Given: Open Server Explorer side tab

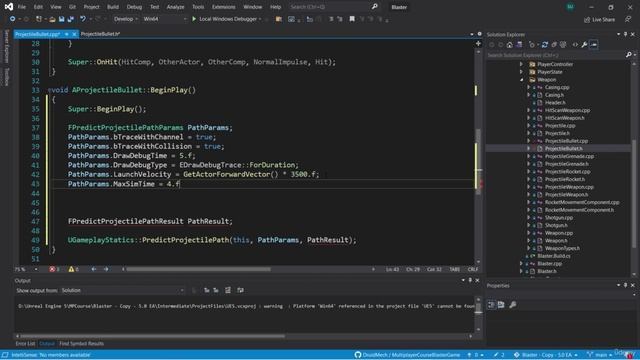Looking at the screenshot, I should [x=6, y=47].
